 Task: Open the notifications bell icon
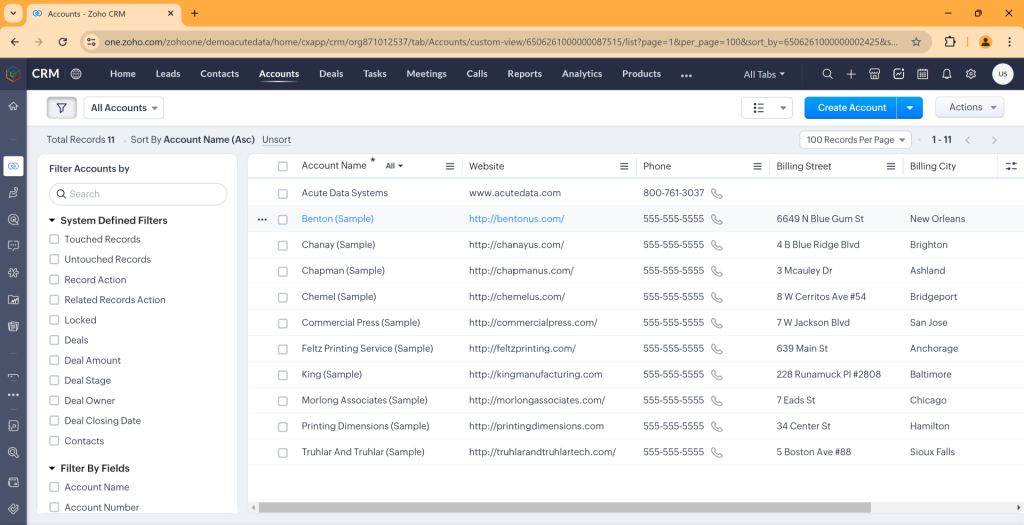tap(946, 74)
